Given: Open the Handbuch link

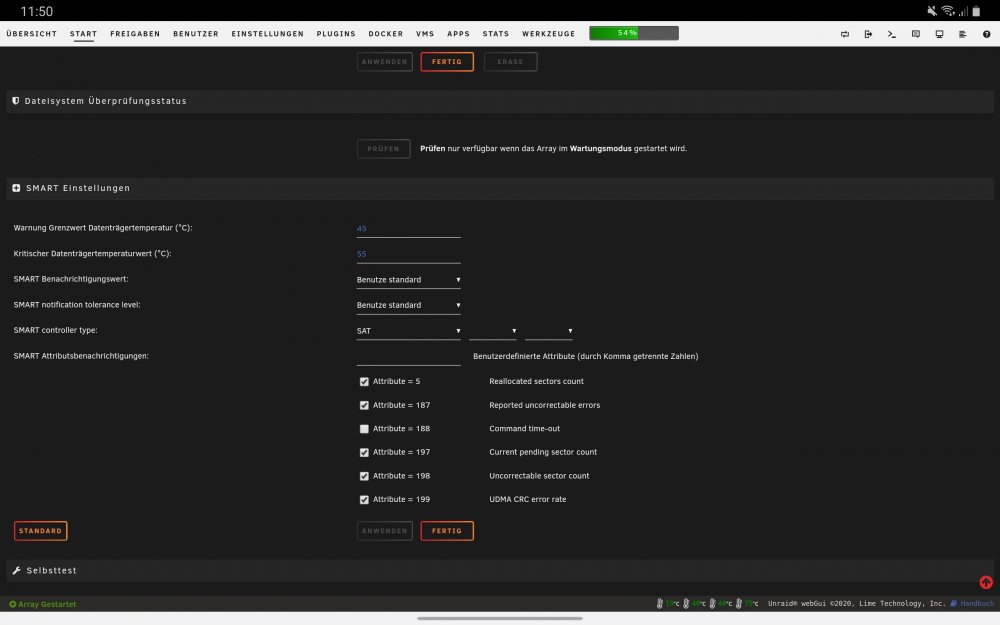Looking at the screenshot, I should point(976,603).
